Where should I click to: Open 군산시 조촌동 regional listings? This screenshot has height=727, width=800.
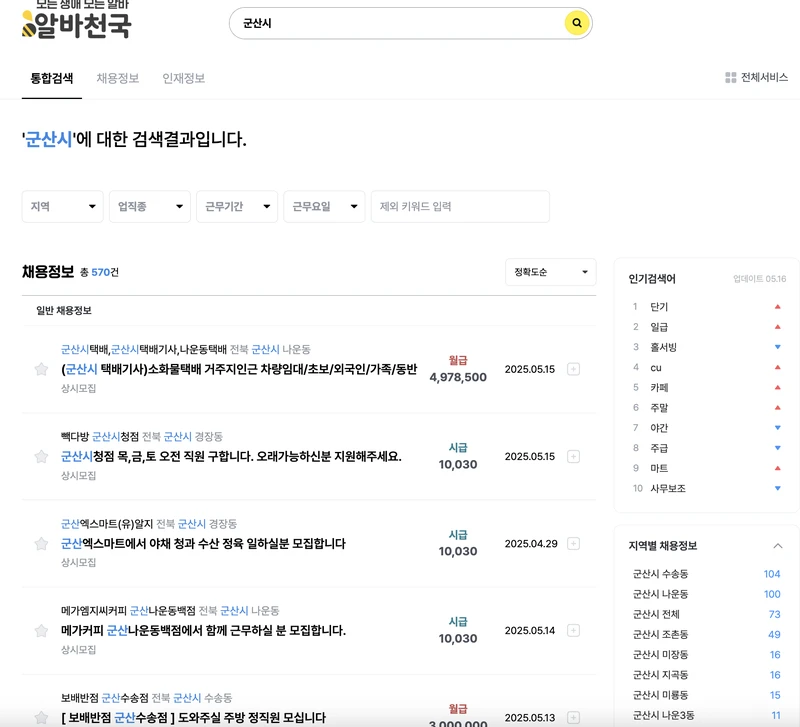[660, 635]
